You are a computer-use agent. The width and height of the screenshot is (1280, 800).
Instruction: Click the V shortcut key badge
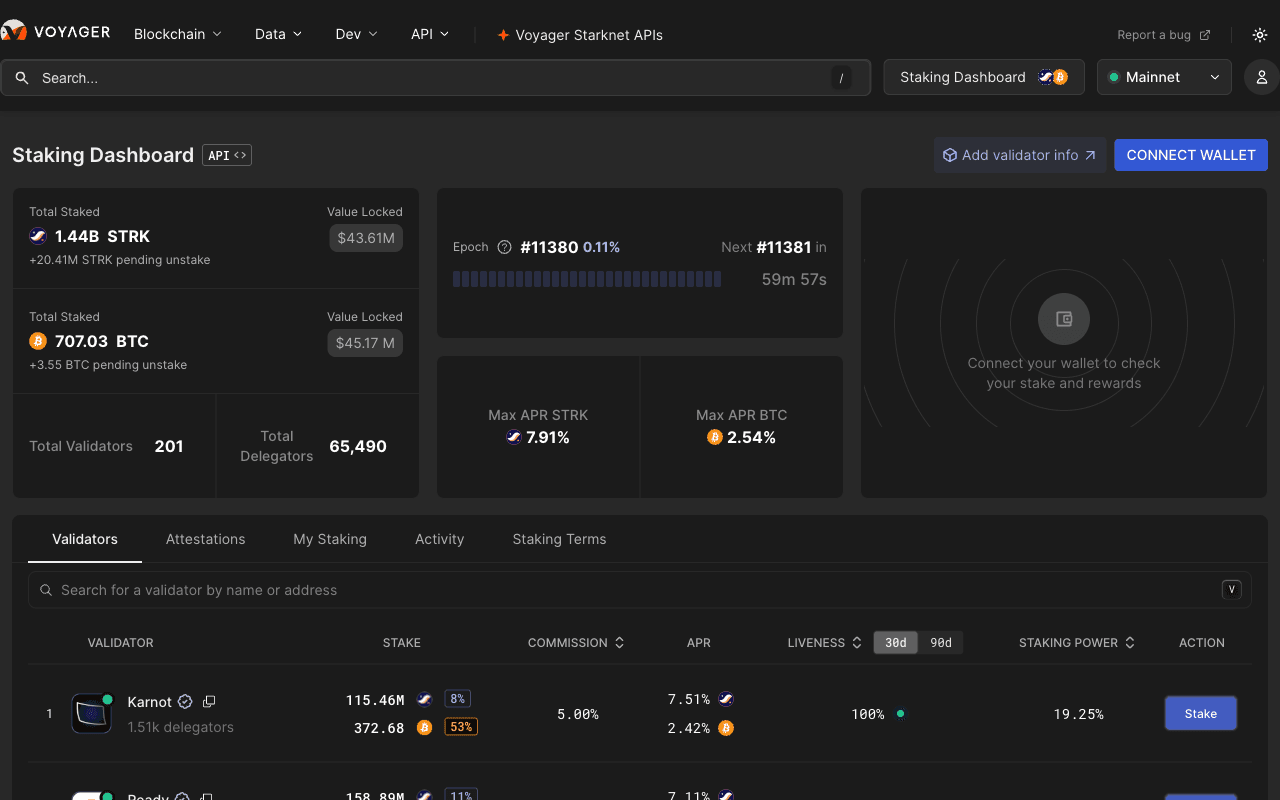coord(1232,590)
